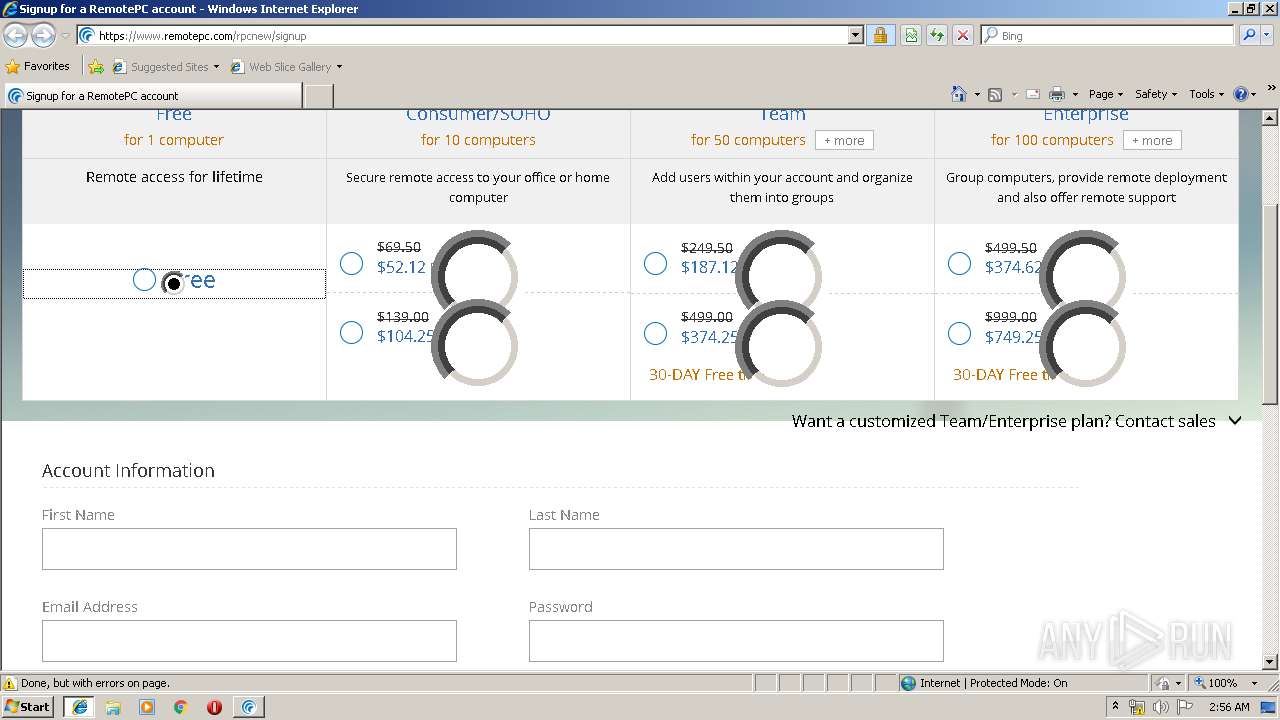Image resolution: width=1280 pixels, height=720 pixels.
Task: Click the Refresh page icon
Action: click(x=937, y=36)
